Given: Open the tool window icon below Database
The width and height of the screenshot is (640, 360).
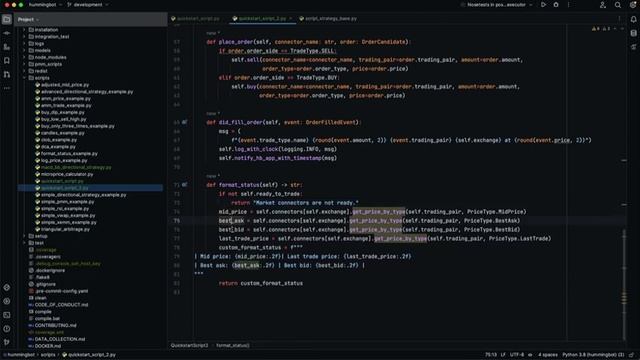Looking at the screenshot, I should pyautogui.click(x=633, y=47).
